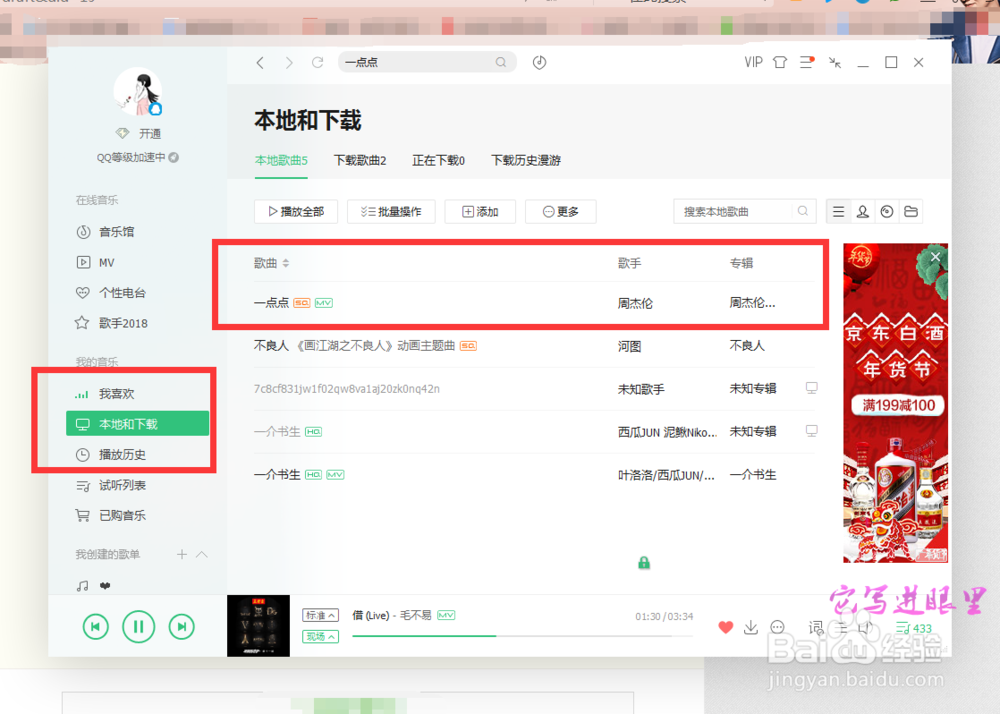Switch to song list view icon
Viewport: 1000px width, 714px height.
pyautogui.click(x=839, y=212)
